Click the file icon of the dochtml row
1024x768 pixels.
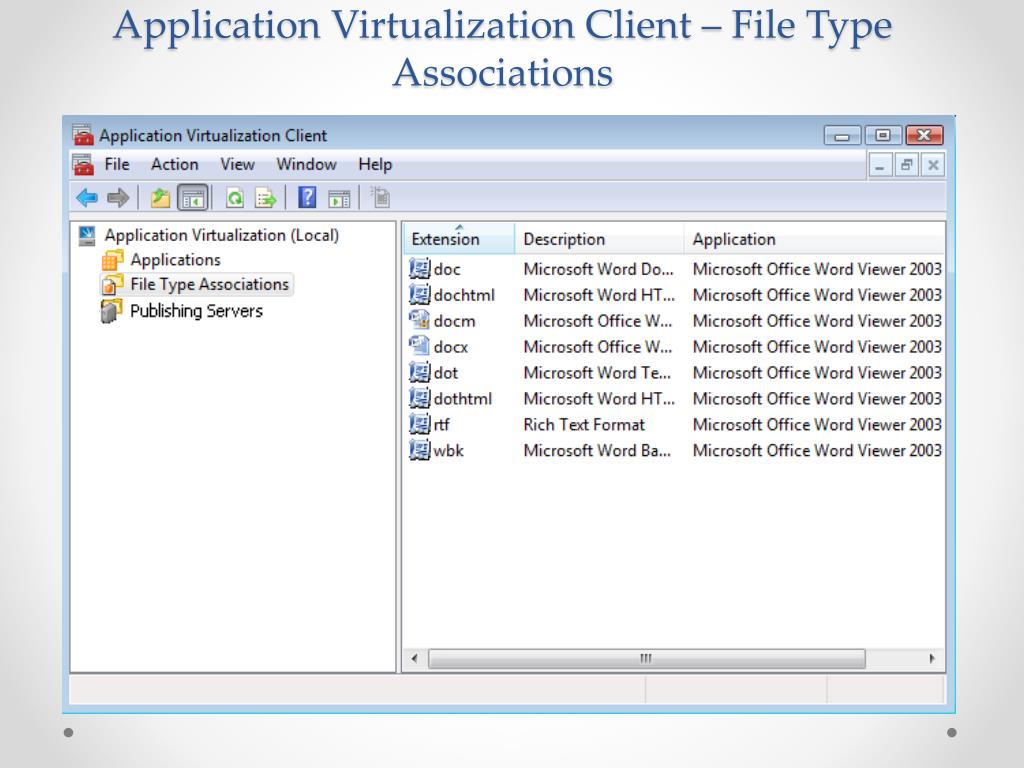pyautogui.click(x=419, y=295)
